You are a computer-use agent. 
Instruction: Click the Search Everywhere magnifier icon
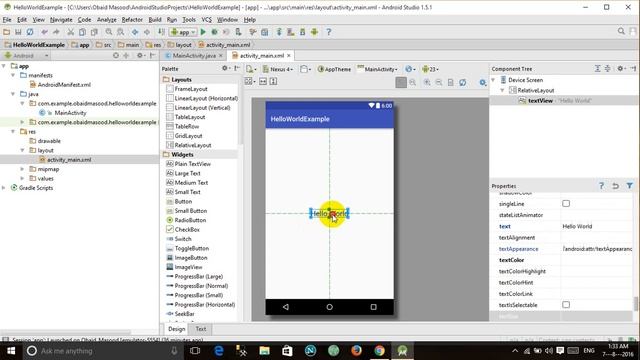pos(621,31)
